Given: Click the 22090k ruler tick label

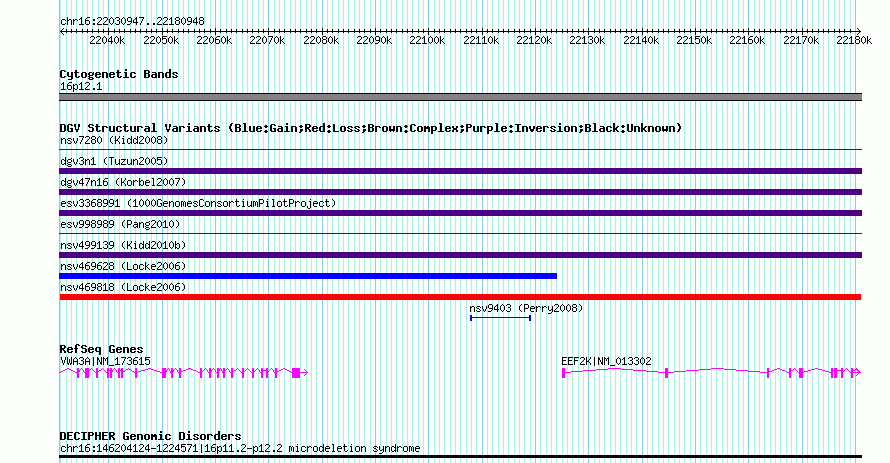Looking at the screenshot, I should pos(374,40).
